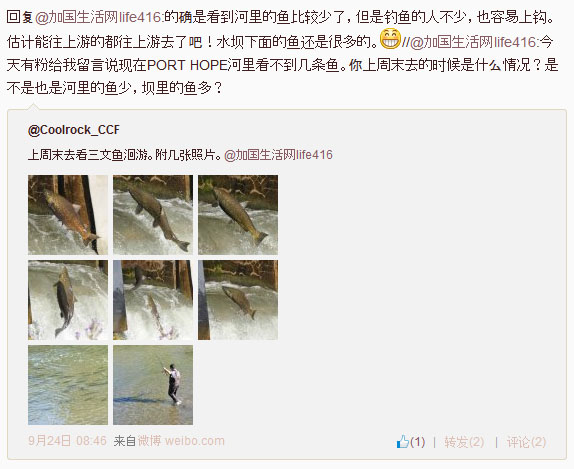Open the @Coolrock_CCF profile link
This screenshot has height=469, width=574.
[x=74, y=130]
